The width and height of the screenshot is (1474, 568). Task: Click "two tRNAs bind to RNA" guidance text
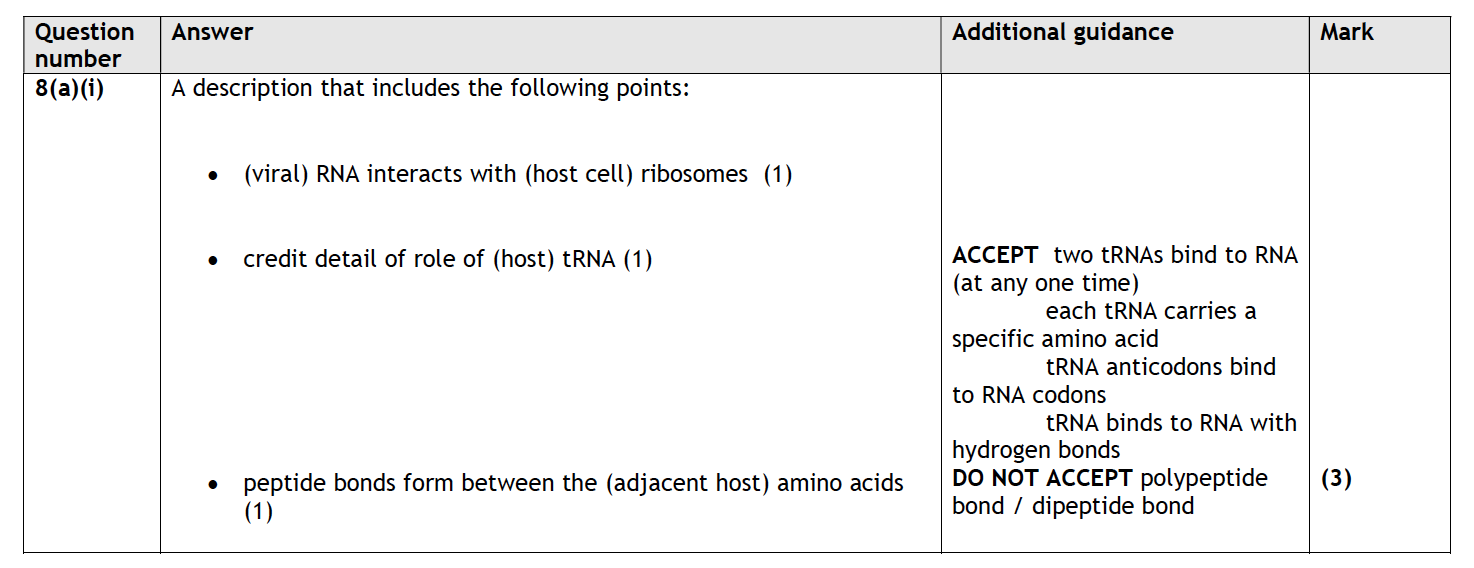tap(1175, 255)
